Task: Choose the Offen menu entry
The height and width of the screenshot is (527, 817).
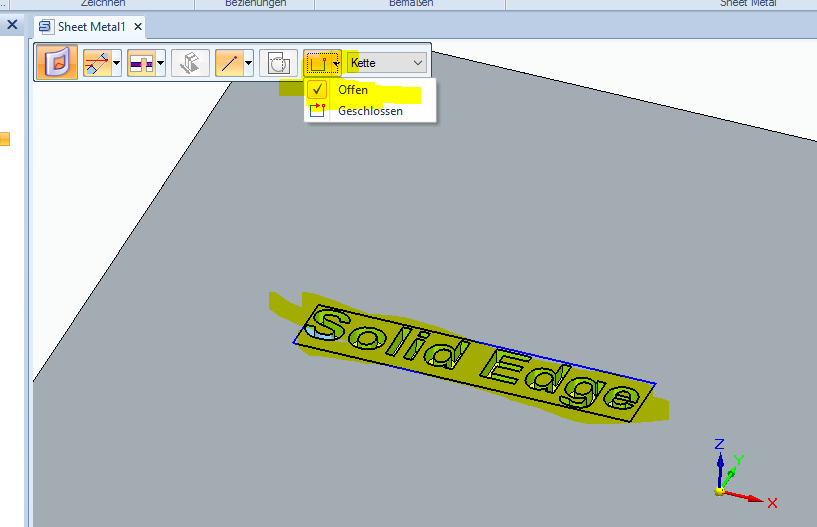Action: coord(370,90)
